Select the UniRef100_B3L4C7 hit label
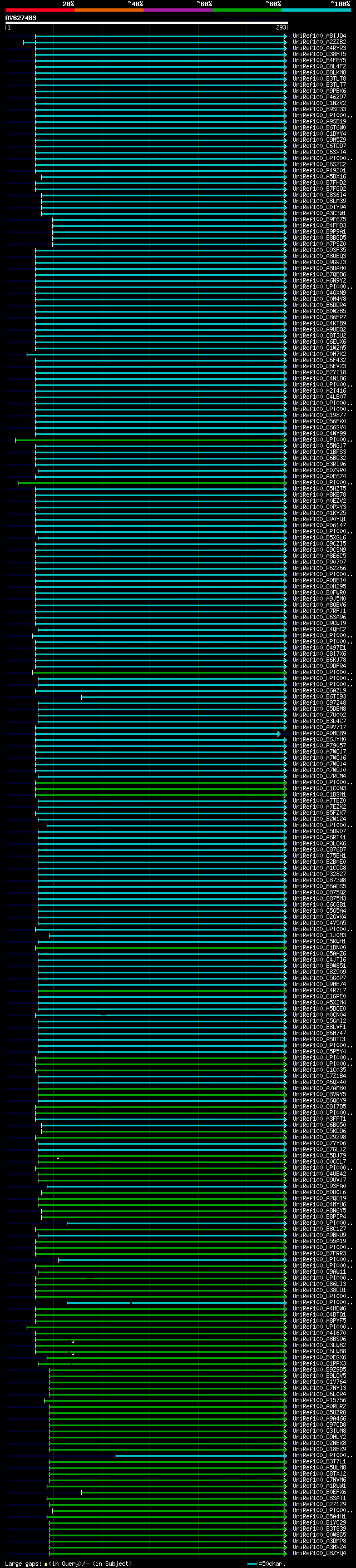The height and width of the screenshot is (1568, 356). [319, 721]
